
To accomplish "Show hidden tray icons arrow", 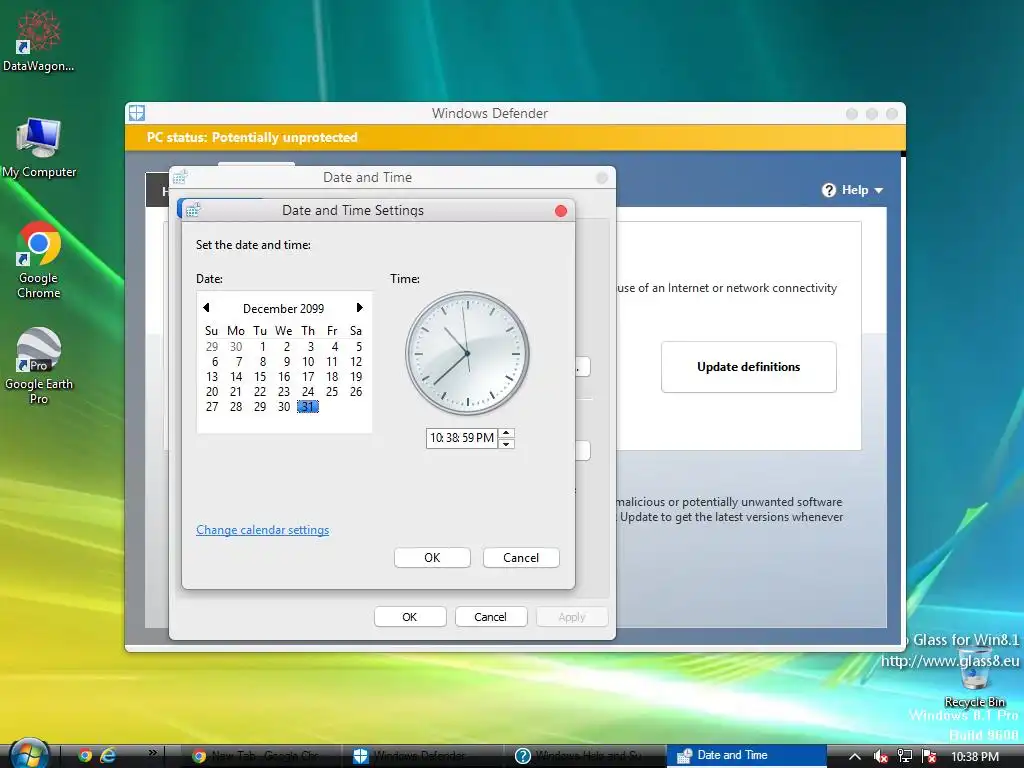I will tap(854, 756).
